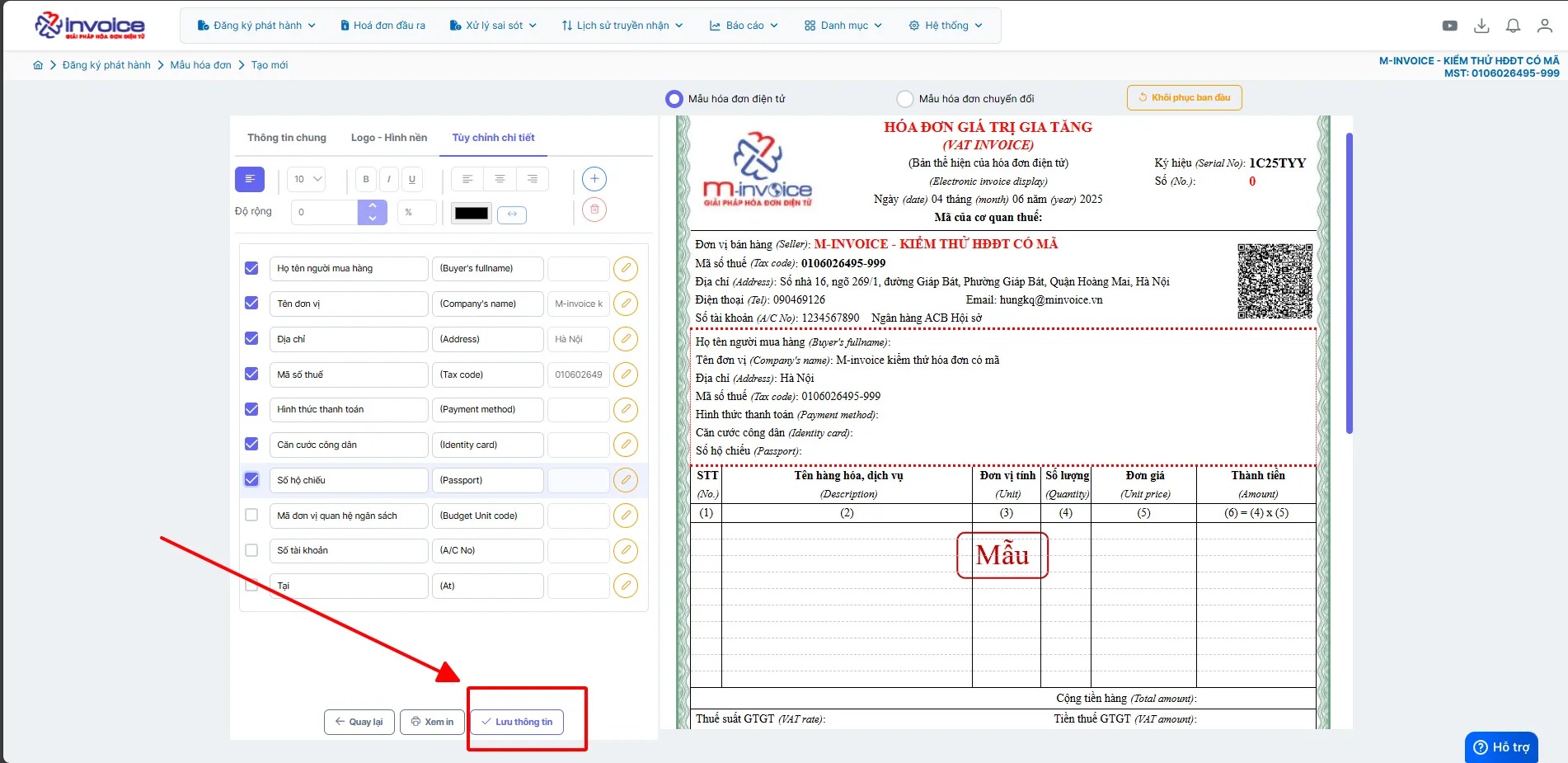
Task: Uncheck the 'Mã số thuế' checkbox
Action: [x=251, y=374]
